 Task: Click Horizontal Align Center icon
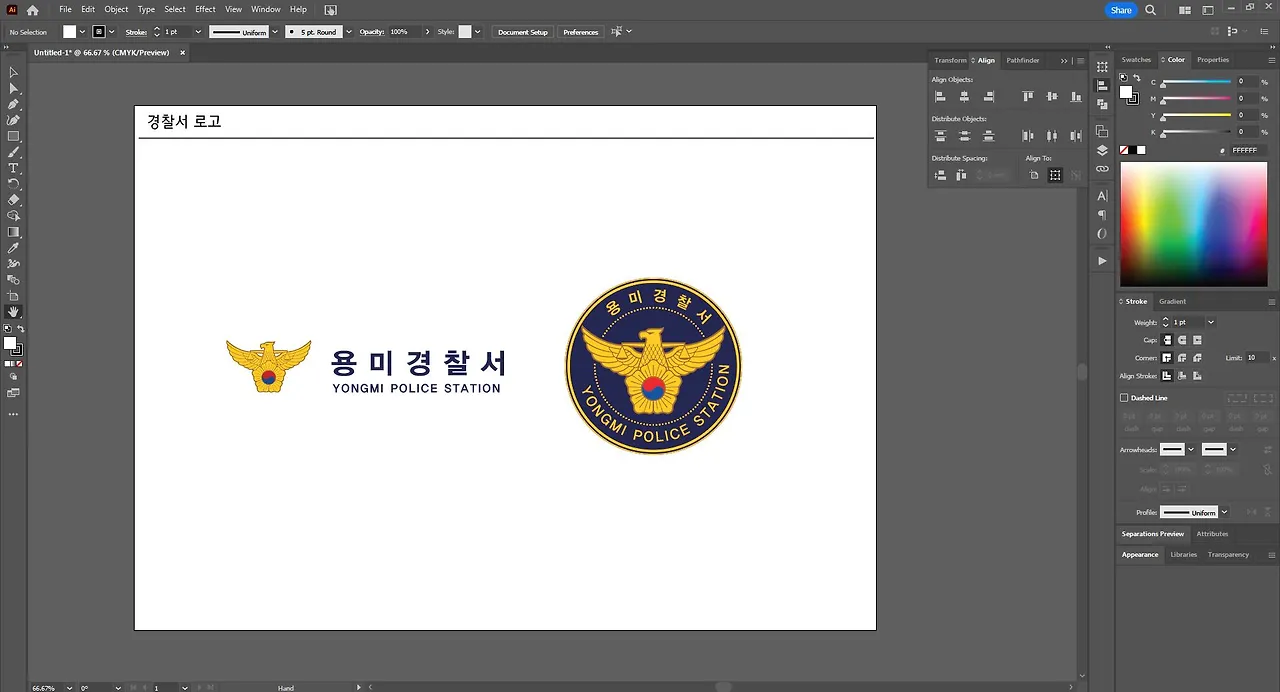click(x=964, y=97)
